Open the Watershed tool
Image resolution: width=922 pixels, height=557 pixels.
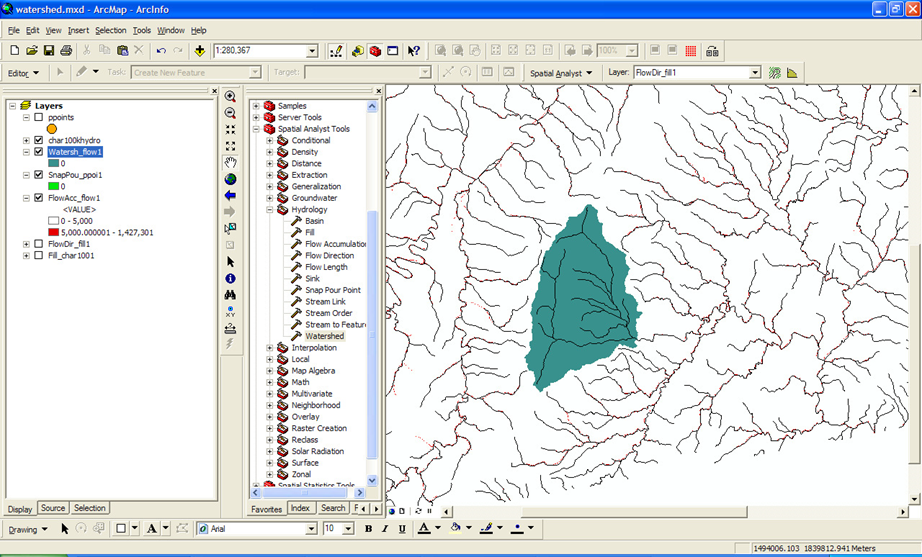(x=325, y=336)
